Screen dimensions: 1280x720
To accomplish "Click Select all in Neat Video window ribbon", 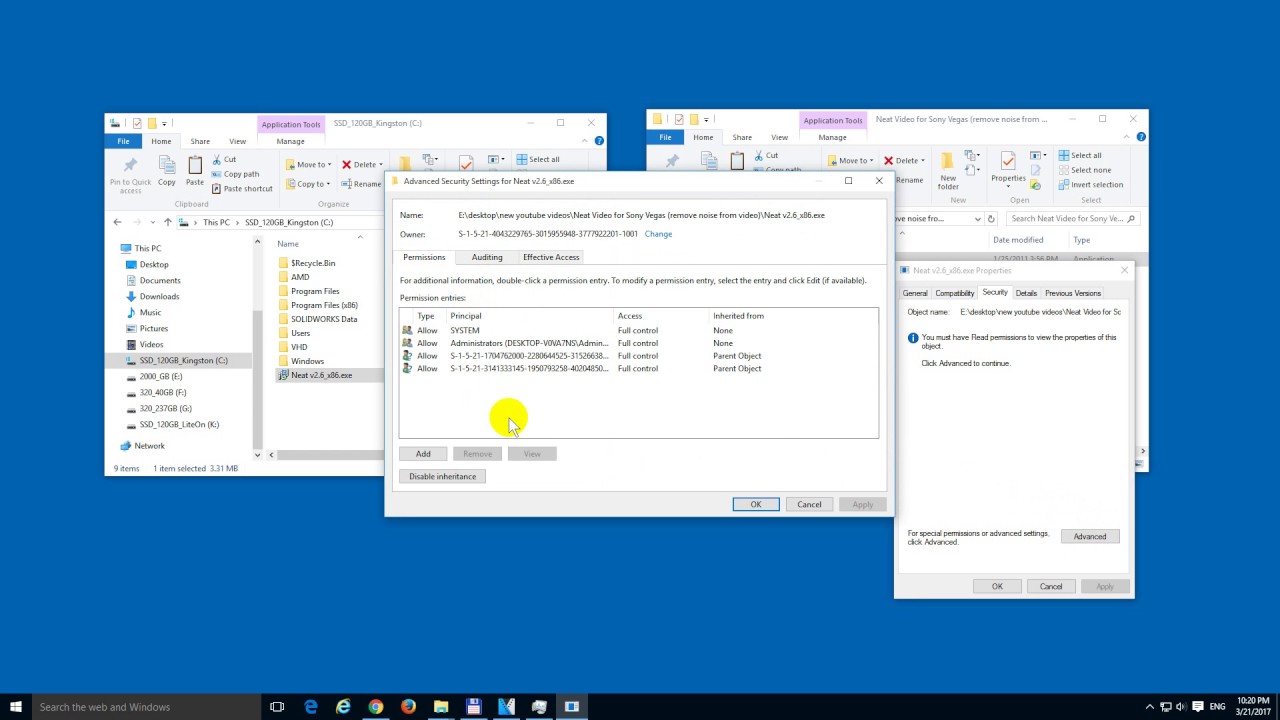I will 1080,155.
